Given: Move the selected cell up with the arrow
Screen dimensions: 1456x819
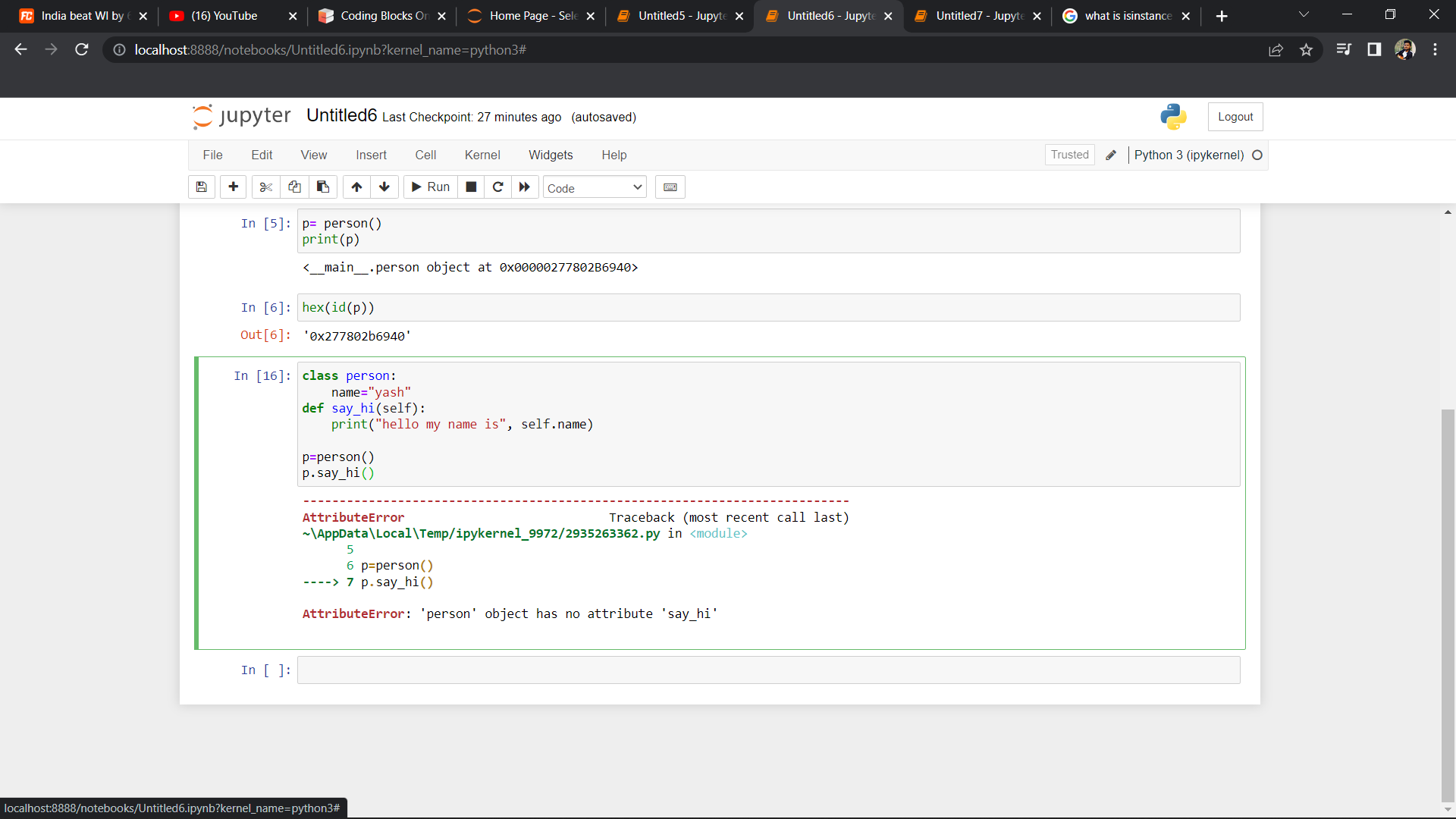Looking at the screenshot, I should pos(356,187).
